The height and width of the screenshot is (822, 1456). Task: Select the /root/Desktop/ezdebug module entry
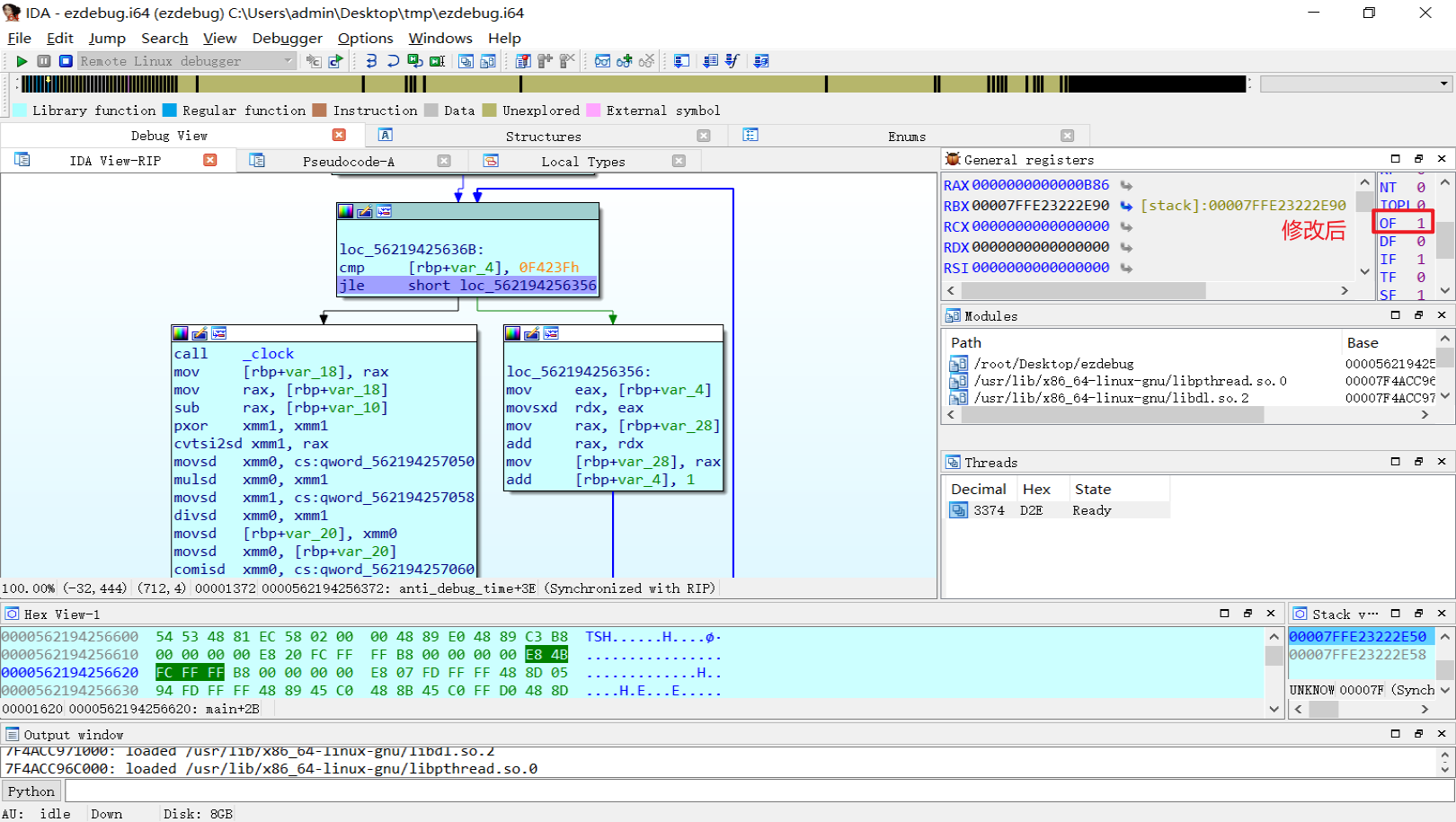pyautogui.click(x=1053, y=364)
